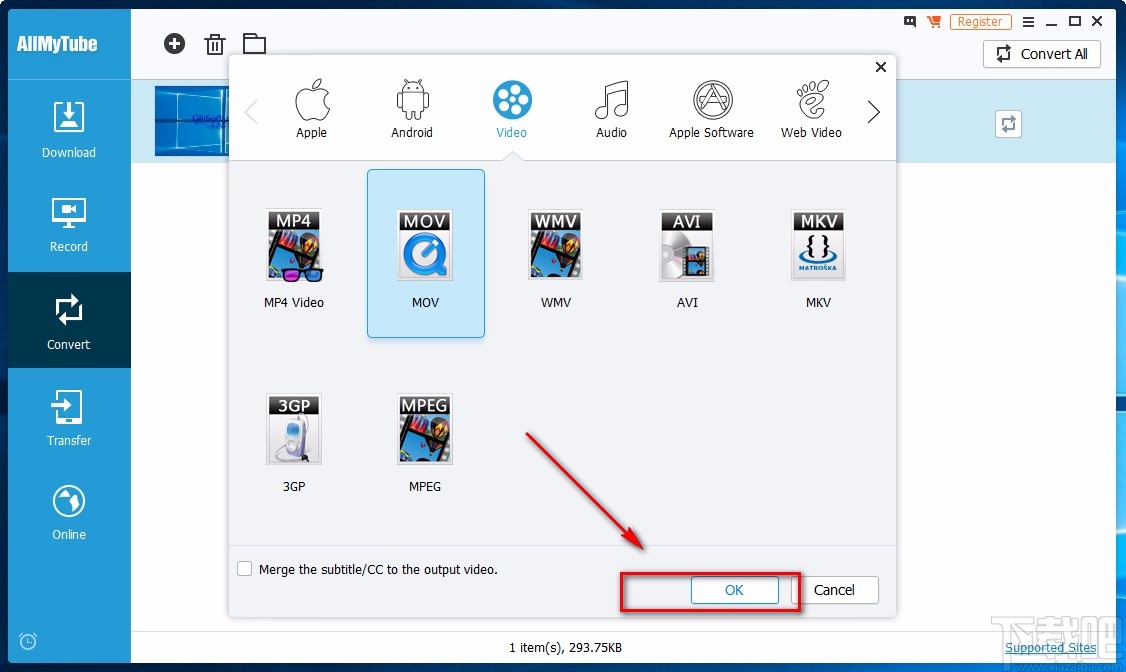Viewport: 1126px width, 672px height.
Task: Select the MKV format
Action: click(819, 258)
